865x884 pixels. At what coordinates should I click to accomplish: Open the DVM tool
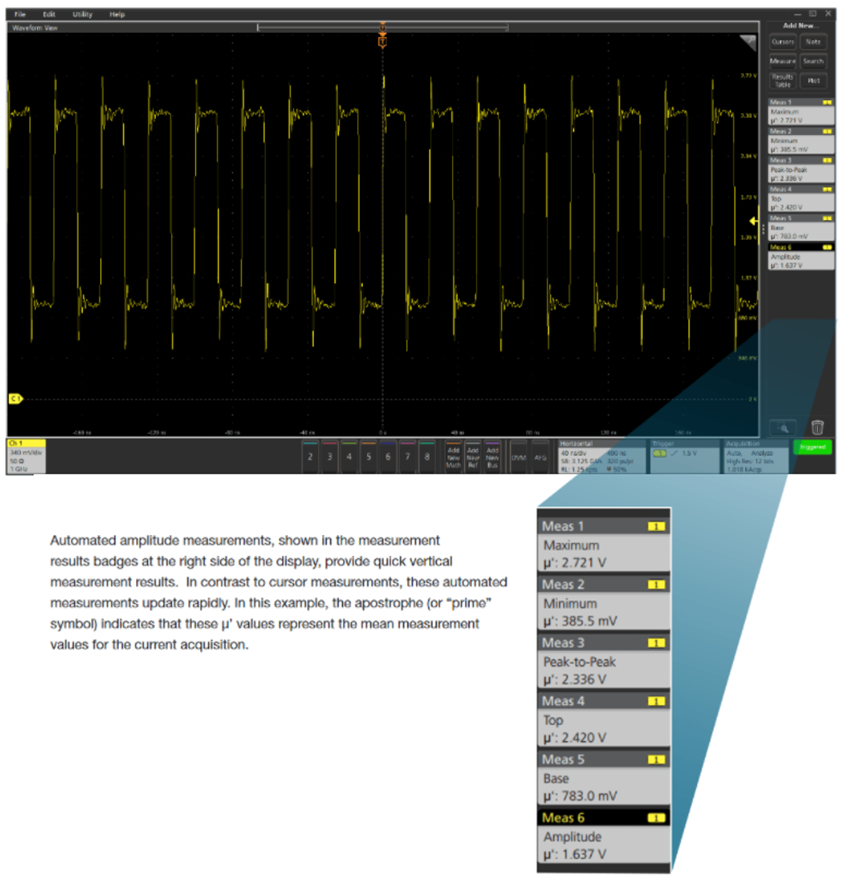pyautogui.click(x=518, y=456)
